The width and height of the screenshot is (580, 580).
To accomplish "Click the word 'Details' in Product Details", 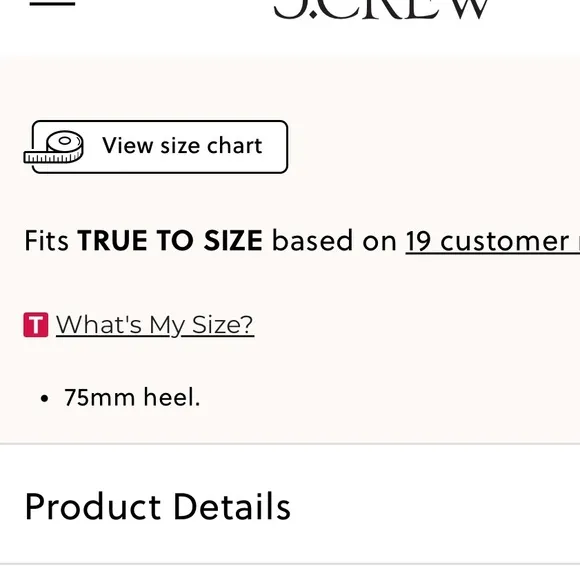I will tap(232, 506).
